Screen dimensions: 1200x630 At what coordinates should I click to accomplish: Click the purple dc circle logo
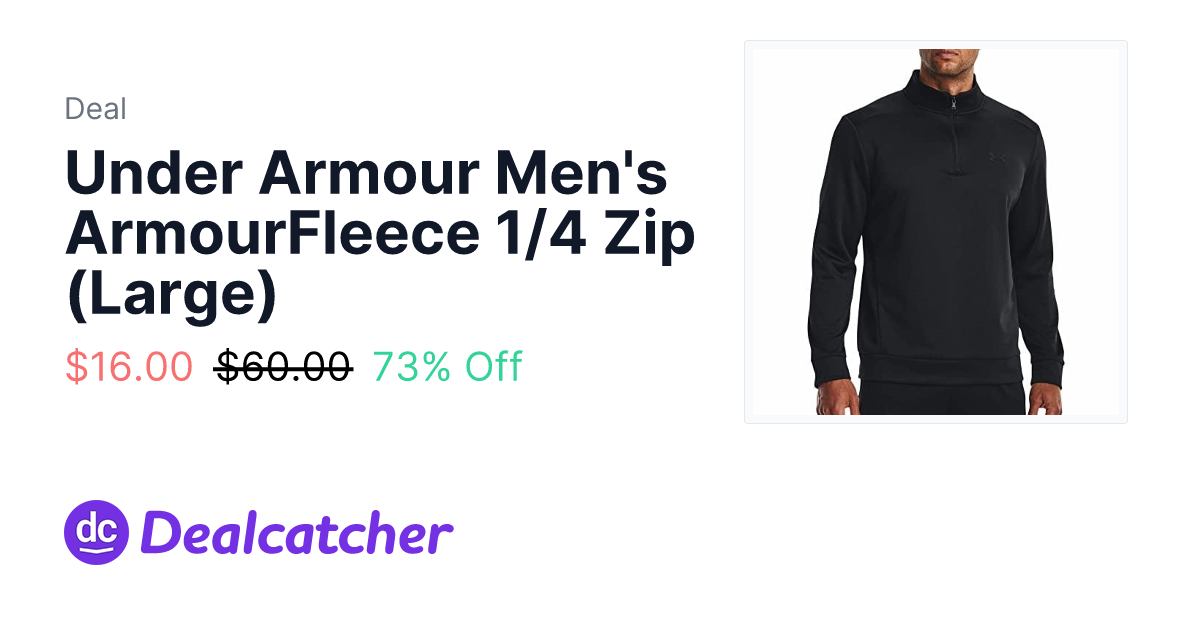(96, 532)
